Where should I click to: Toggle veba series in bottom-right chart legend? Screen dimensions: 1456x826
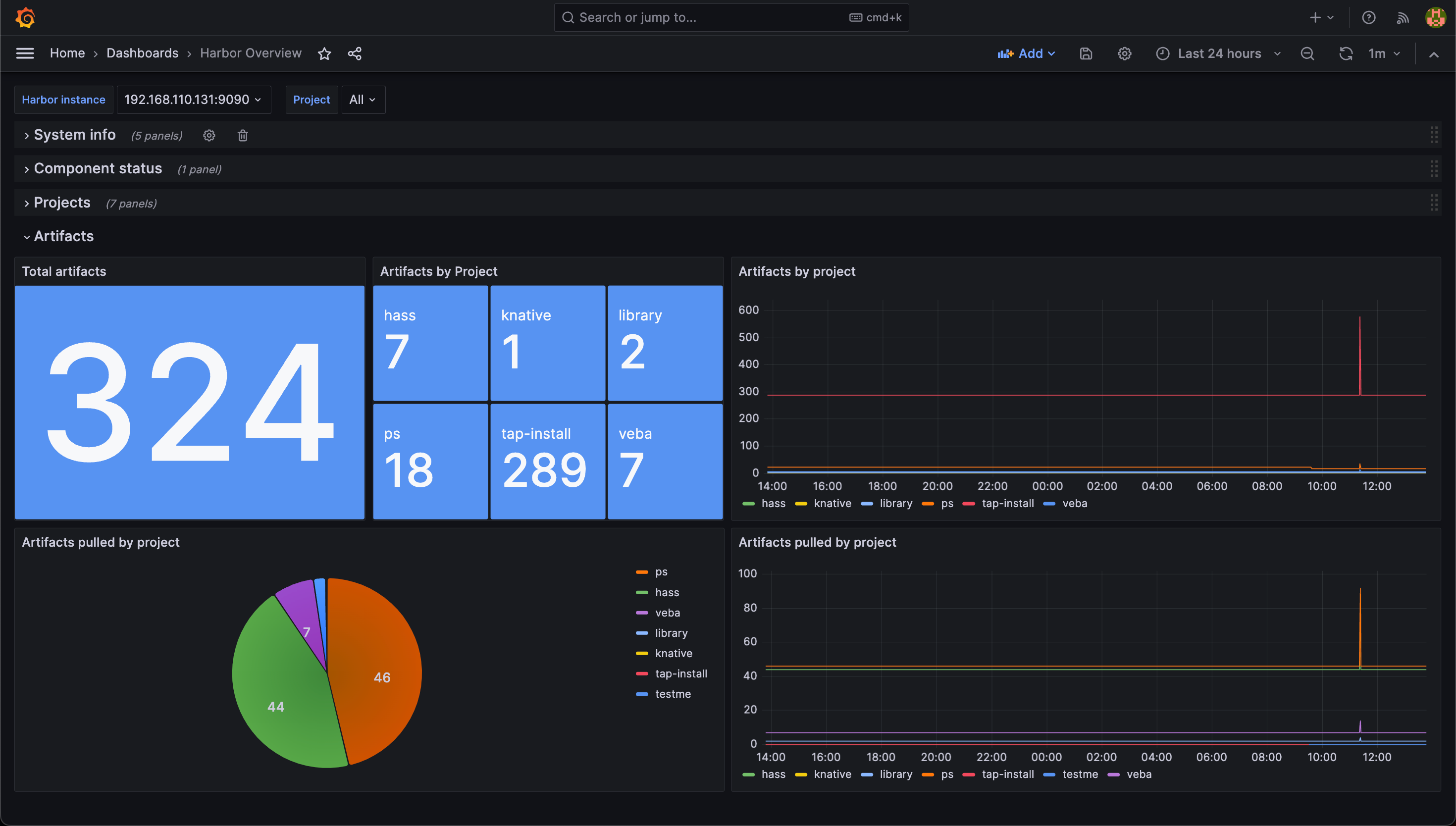(x=1139, y=774)
